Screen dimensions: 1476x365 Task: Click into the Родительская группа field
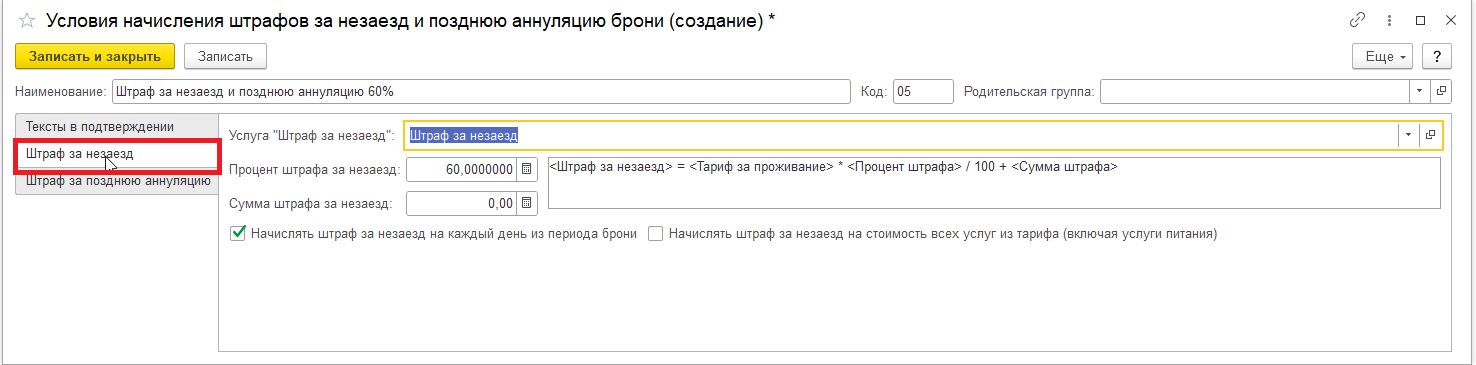pyautogui.click(x=1255, y=92)
